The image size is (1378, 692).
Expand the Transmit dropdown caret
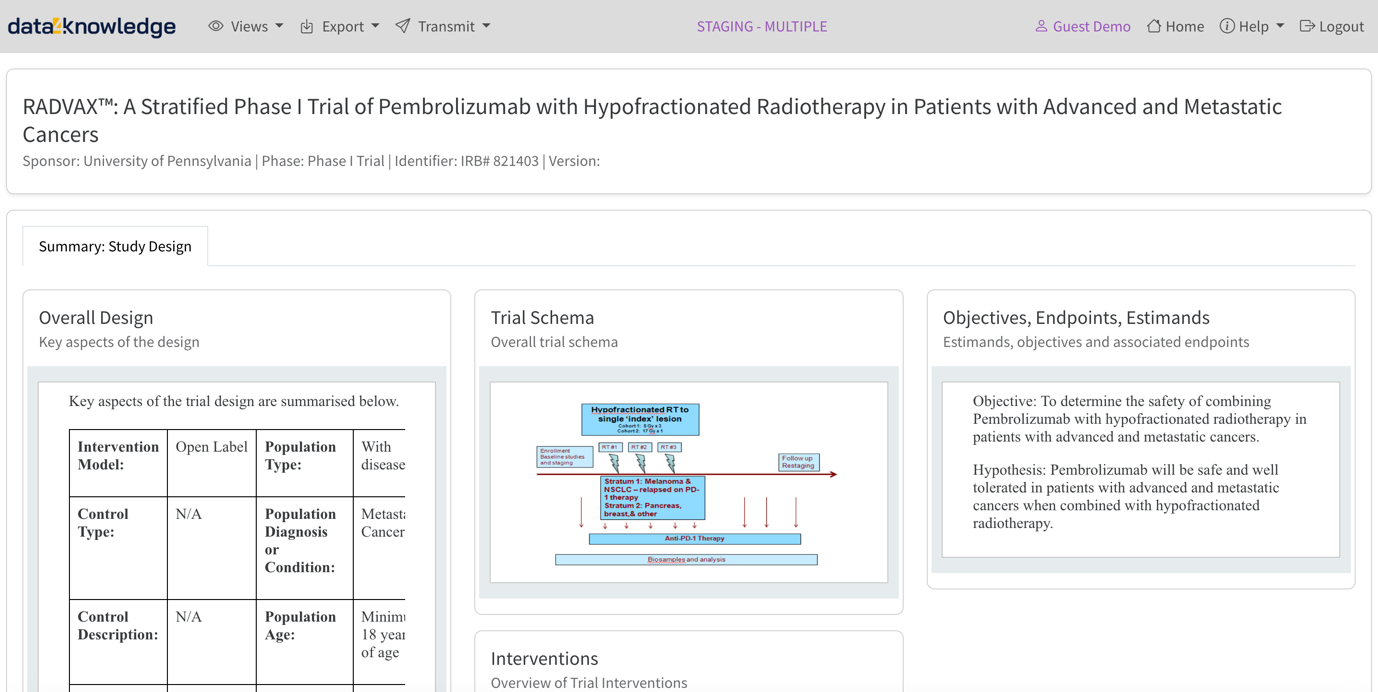(486, 26)
